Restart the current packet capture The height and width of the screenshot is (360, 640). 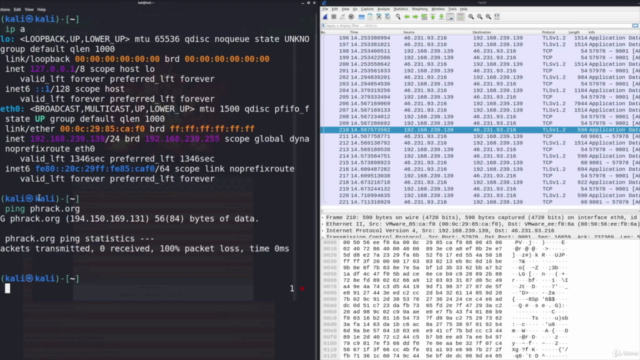(x=342, y=17)
